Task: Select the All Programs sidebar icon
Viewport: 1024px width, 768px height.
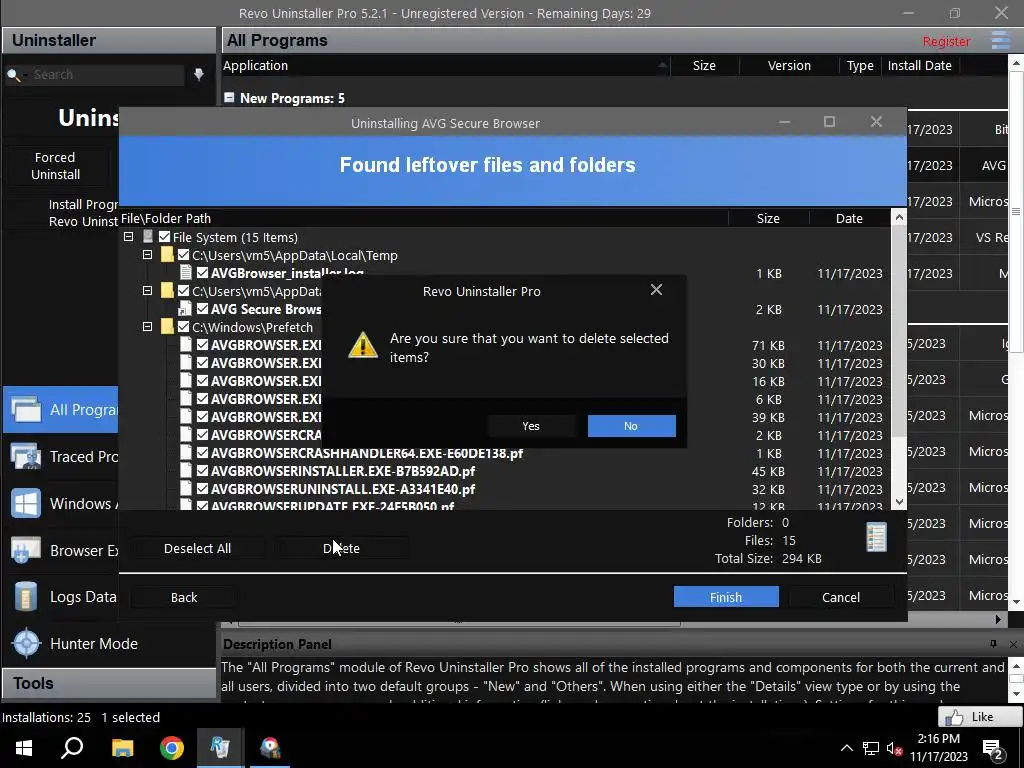Action: pos(25,409)
